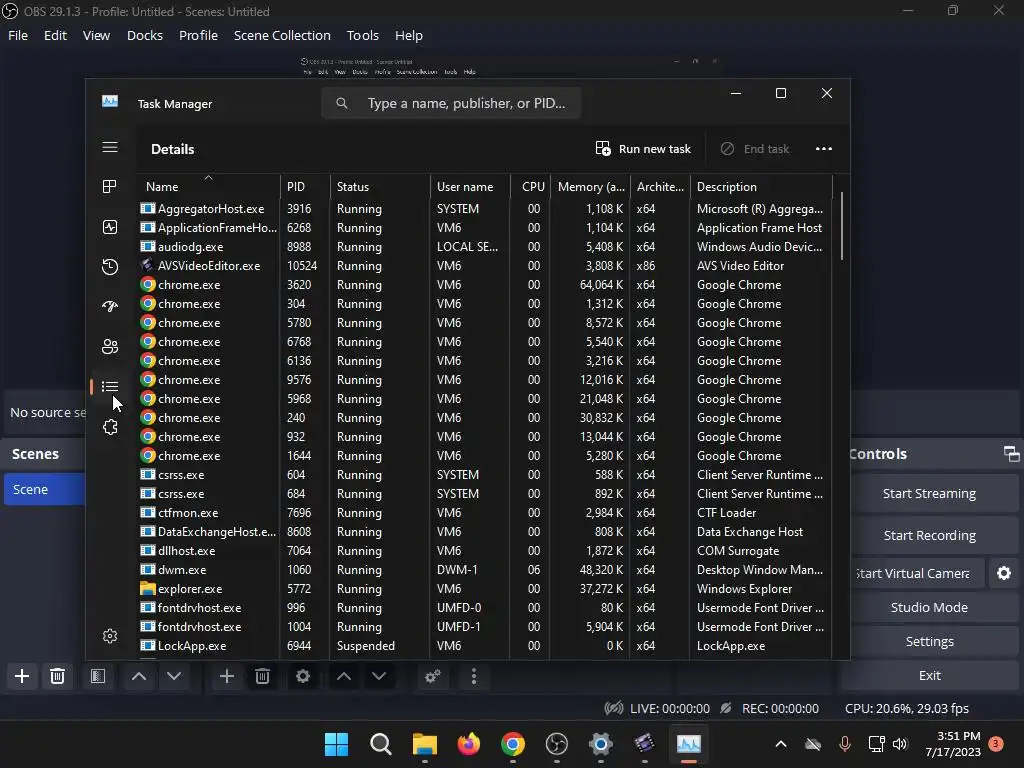Sort processes by Status column
Image resolution: width=1024 pixels, height=768 pixels.
(x=380, y=187)
